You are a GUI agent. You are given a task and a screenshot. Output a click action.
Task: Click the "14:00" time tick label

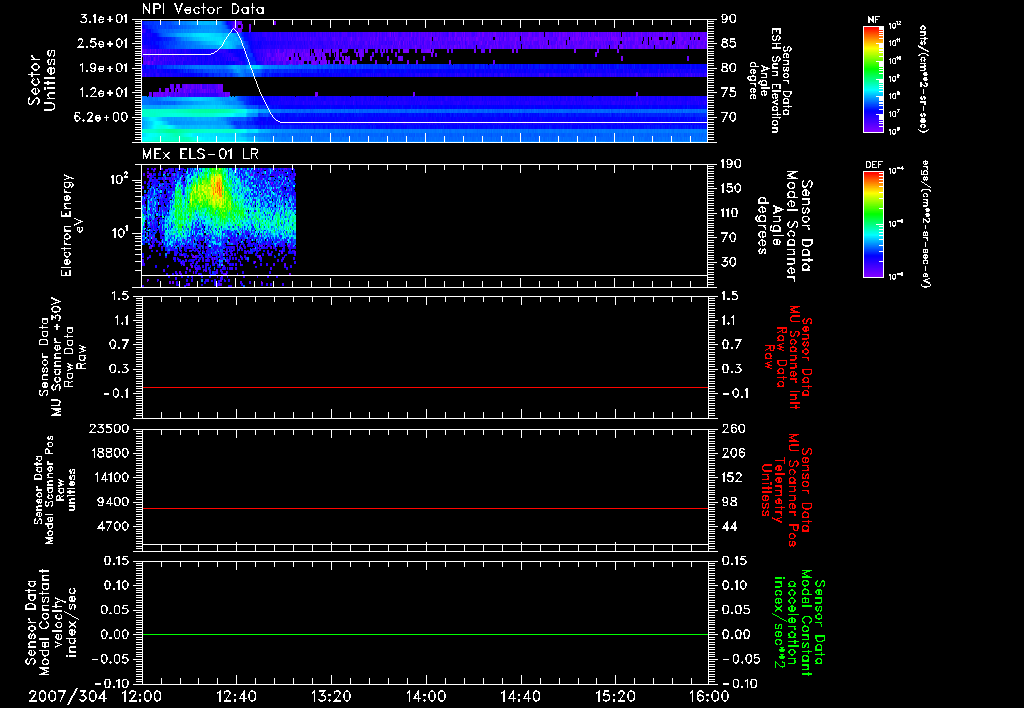click(426, 696)
